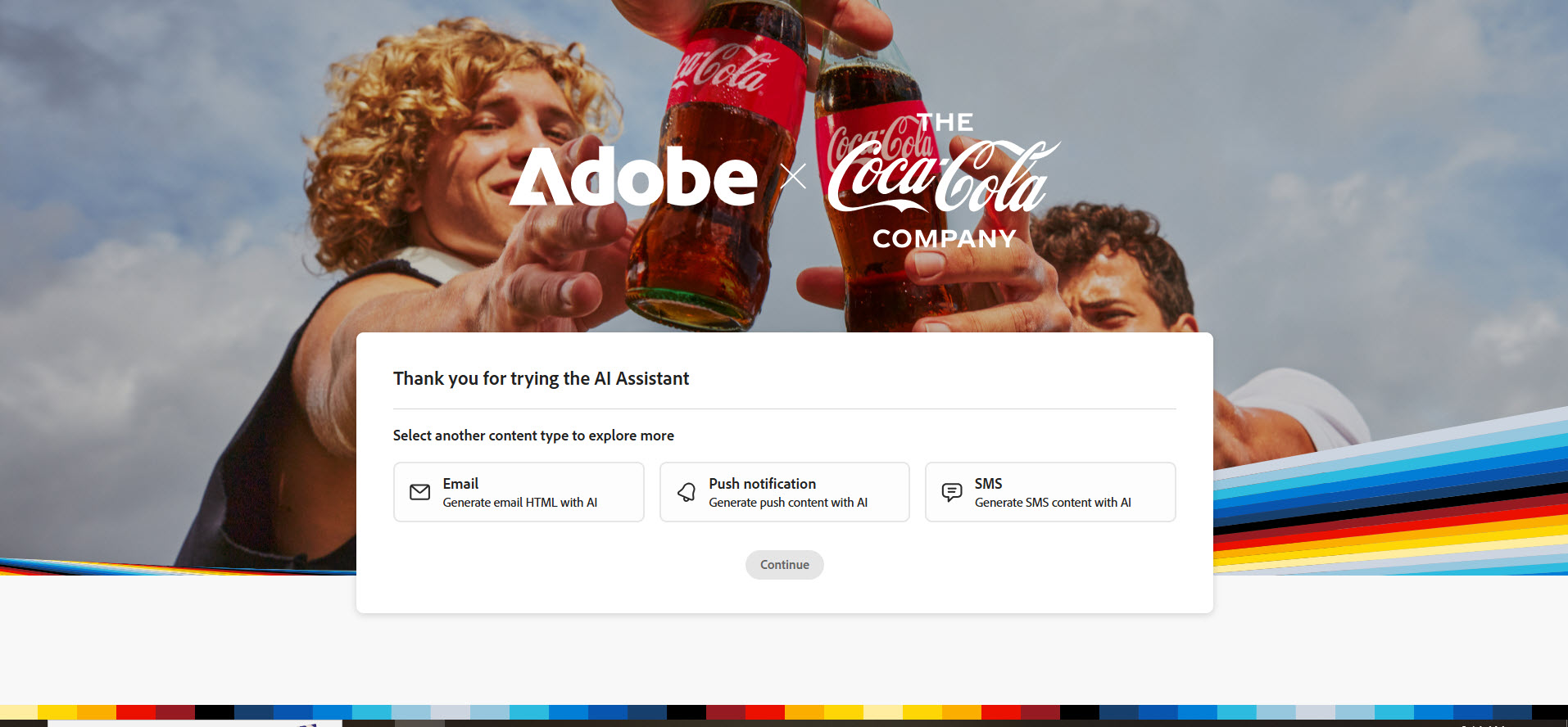Click the Continue button
The image size is (1568, 727).
(784, 565)
